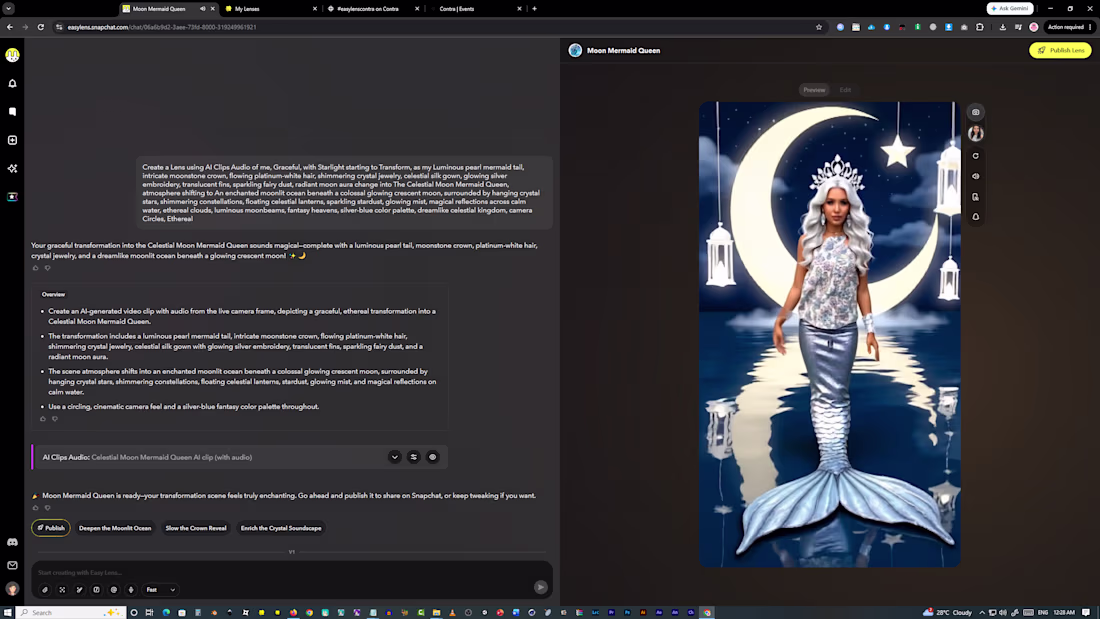Thumbs up the Moon Mermaid Queen message
1100x619 pixels.
pyautogui.click(x=36, y=507)
